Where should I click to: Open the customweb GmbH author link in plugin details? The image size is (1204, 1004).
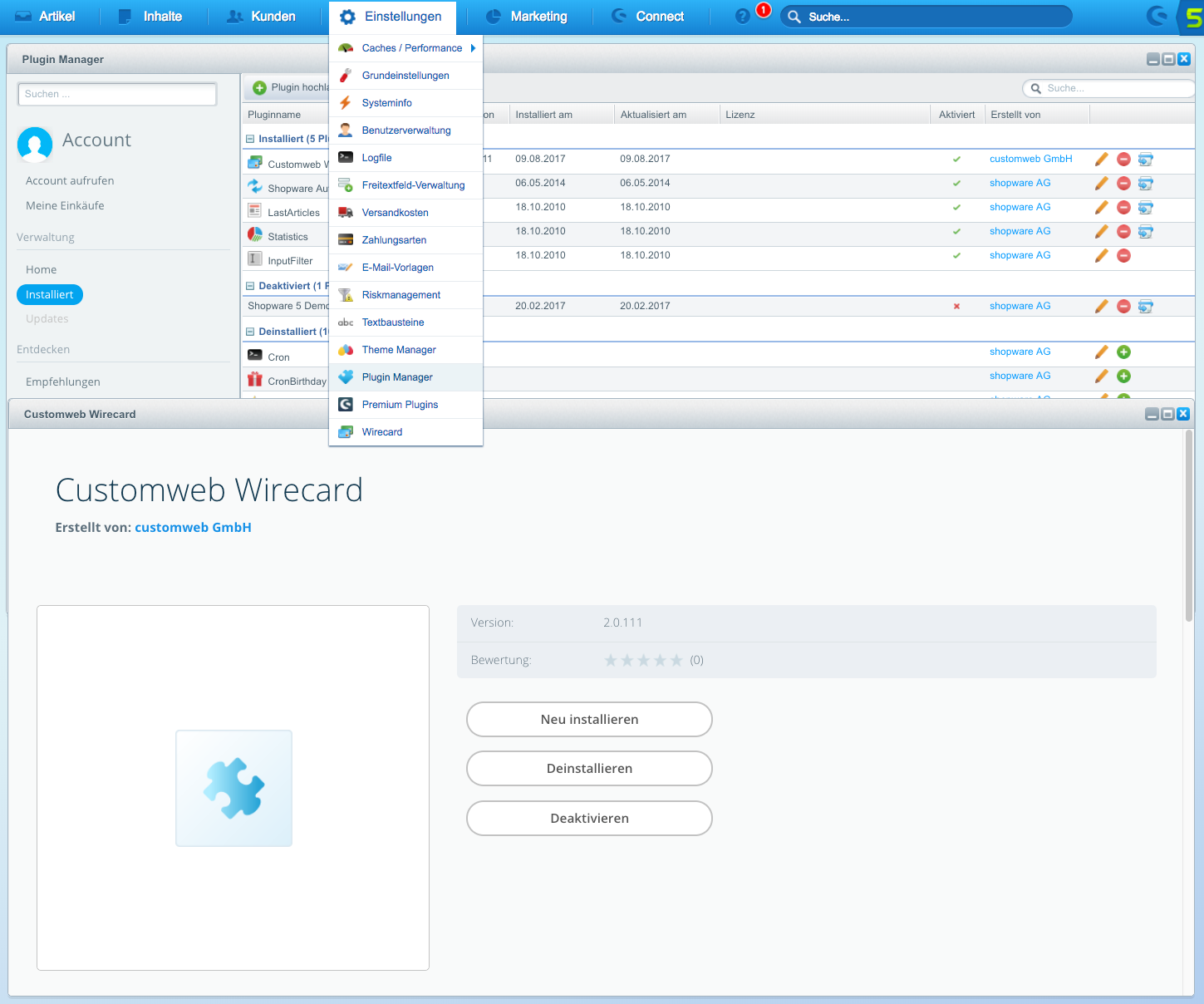pos(193,527)
